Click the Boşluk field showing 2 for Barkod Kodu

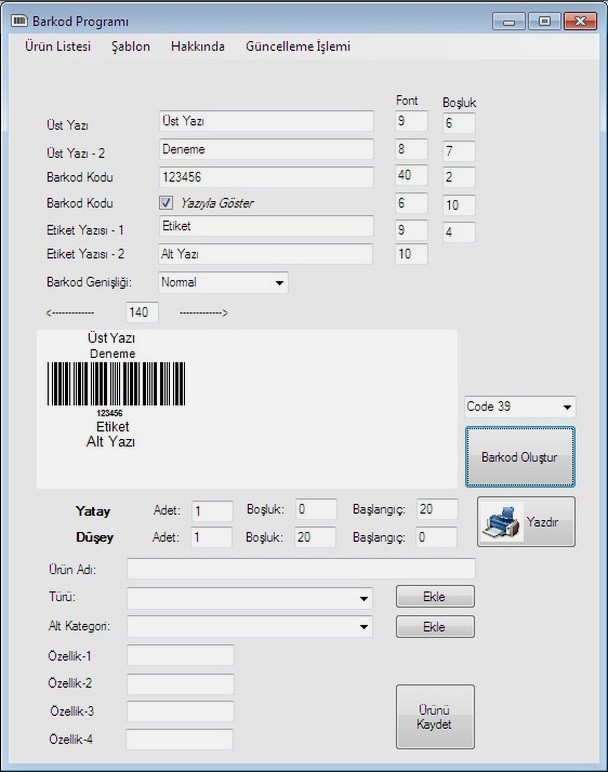point(459,177)
